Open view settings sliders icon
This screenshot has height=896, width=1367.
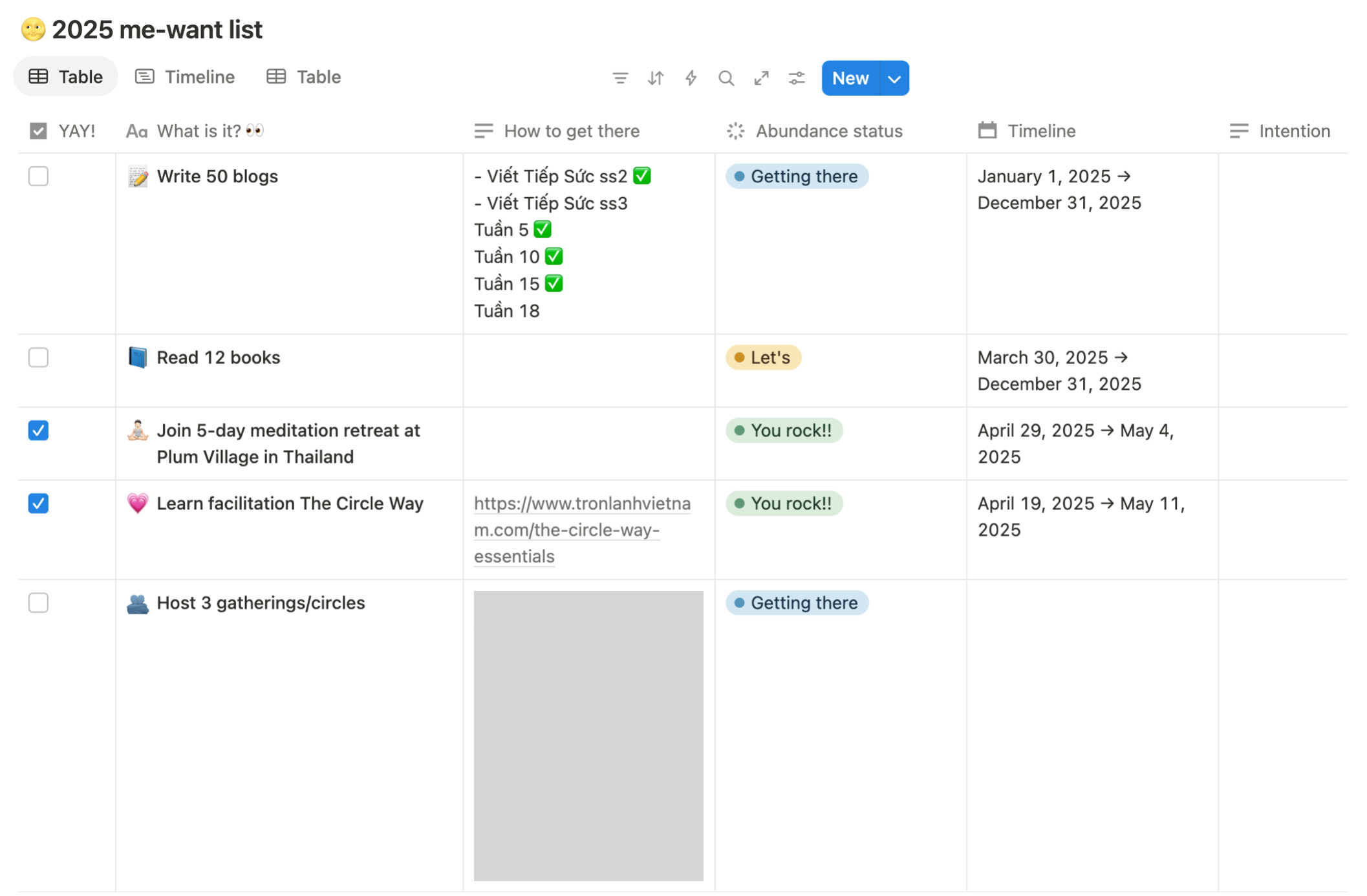pyautogui.click(x=796, y=78)
